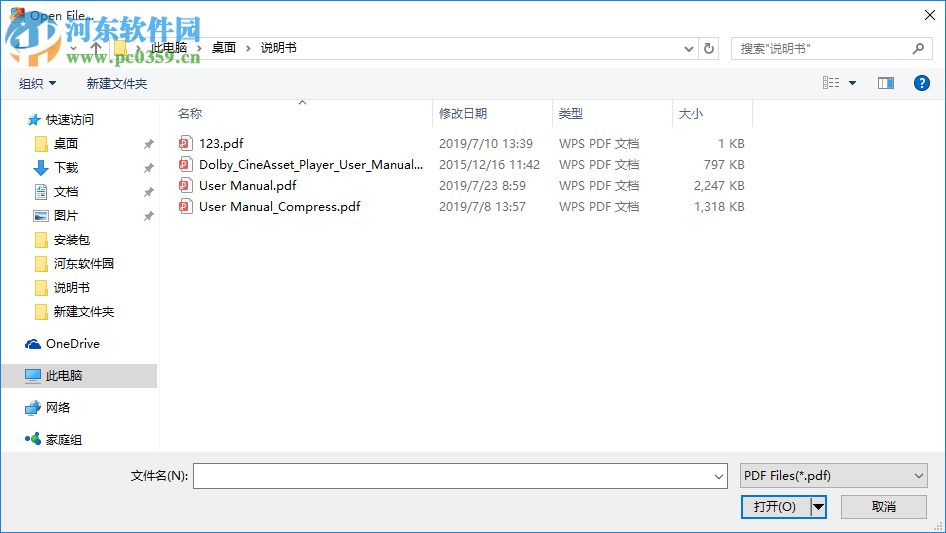Click the refresh icon in the address bar
The width and height of the screenshot is (946, 533).
click(709, 48)
